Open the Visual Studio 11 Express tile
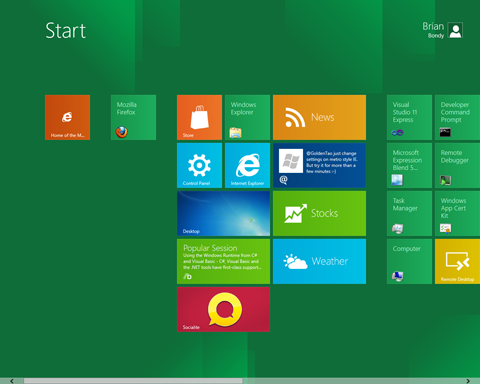Viewport: 480px width, 384px height. tap(409, 117)
